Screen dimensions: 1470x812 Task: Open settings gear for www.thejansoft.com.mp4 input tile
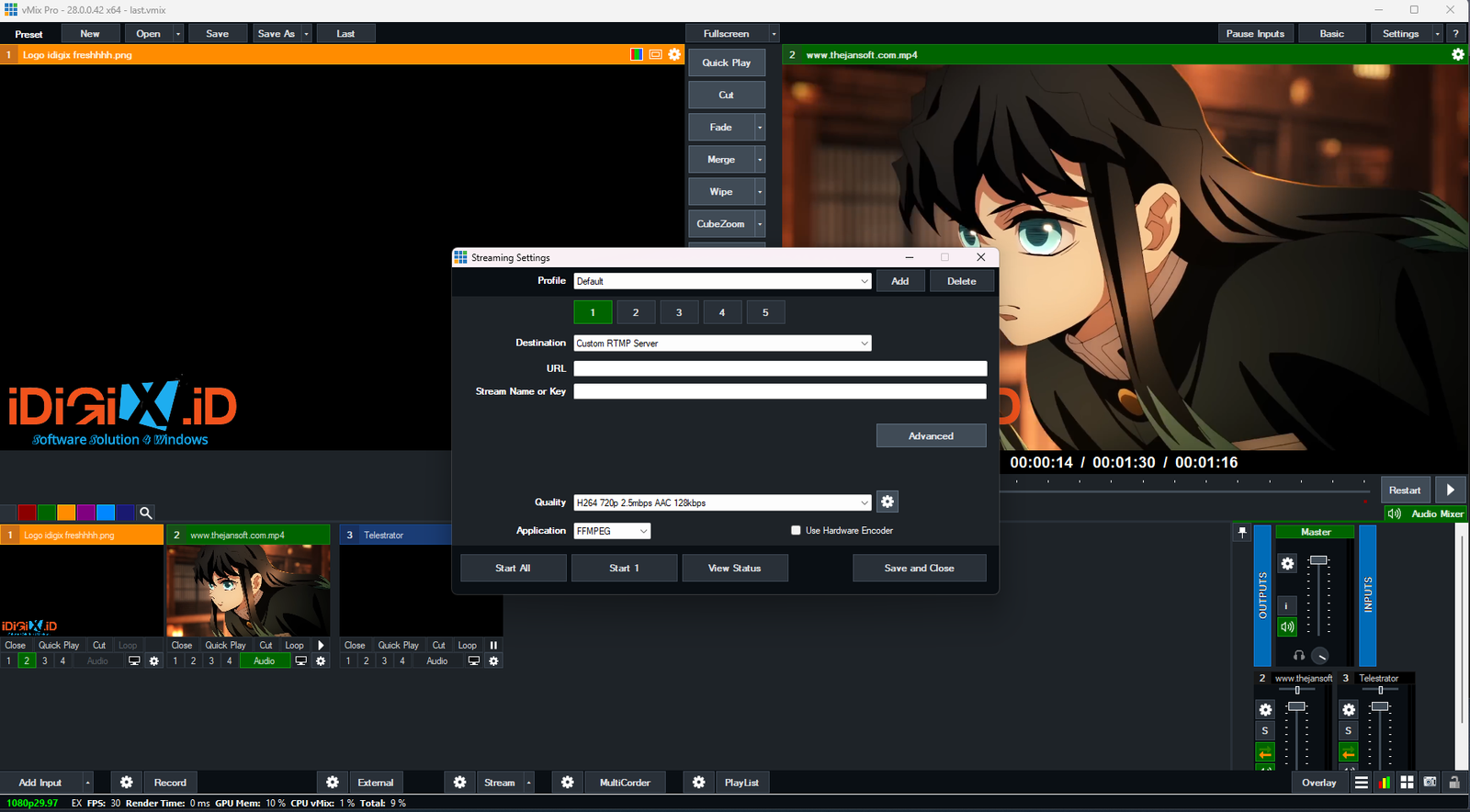[321, 661]
